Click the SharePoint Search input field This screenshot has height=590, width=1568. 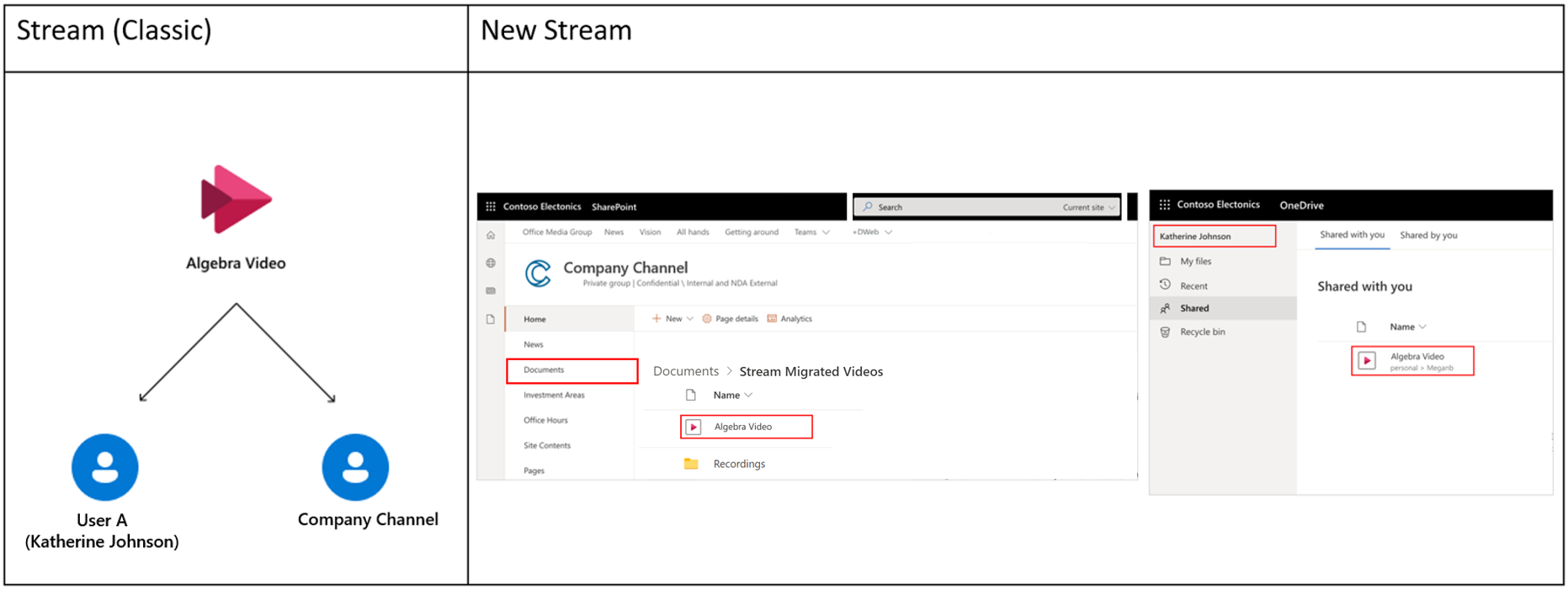point(986,207)
